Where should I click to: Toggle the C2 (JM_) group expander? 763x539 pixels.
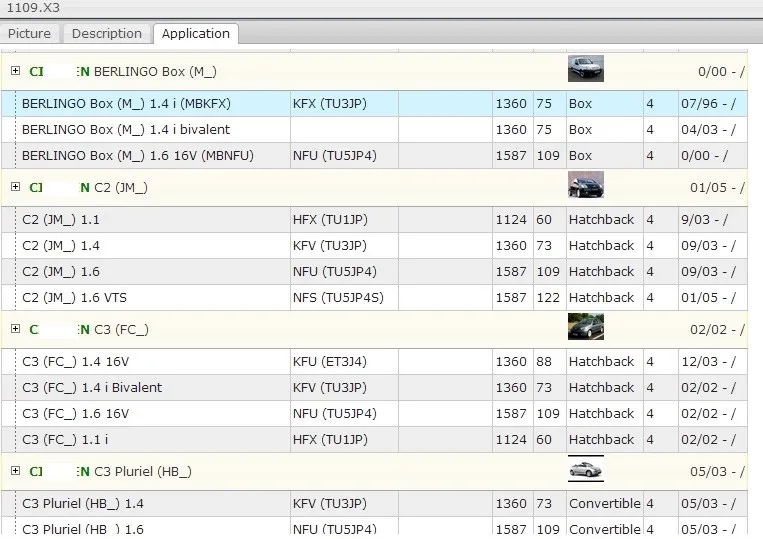point(16,187)
